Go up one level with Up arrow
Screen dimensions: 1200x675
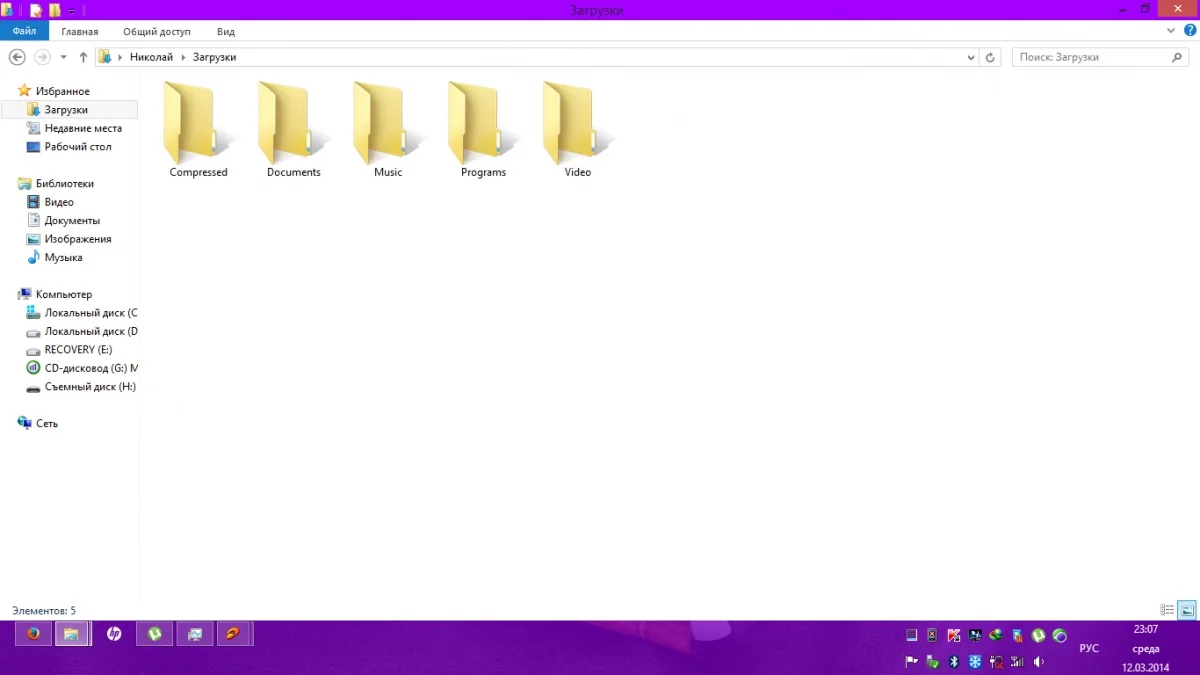83,57
